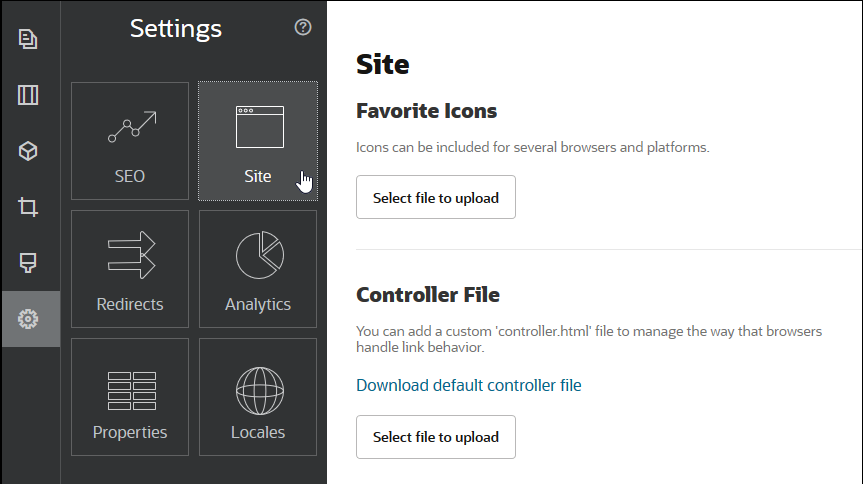Download default controller file link
863x484 pixels.
[x=468, y=385]
